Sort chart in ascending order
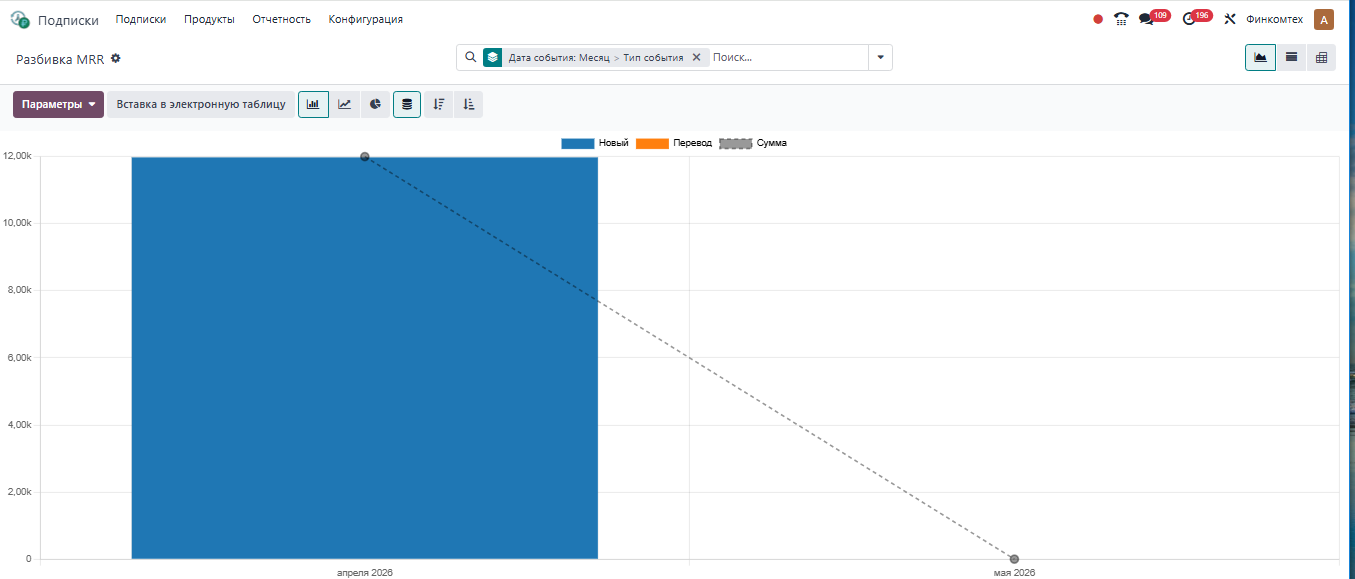 [468, 104]
